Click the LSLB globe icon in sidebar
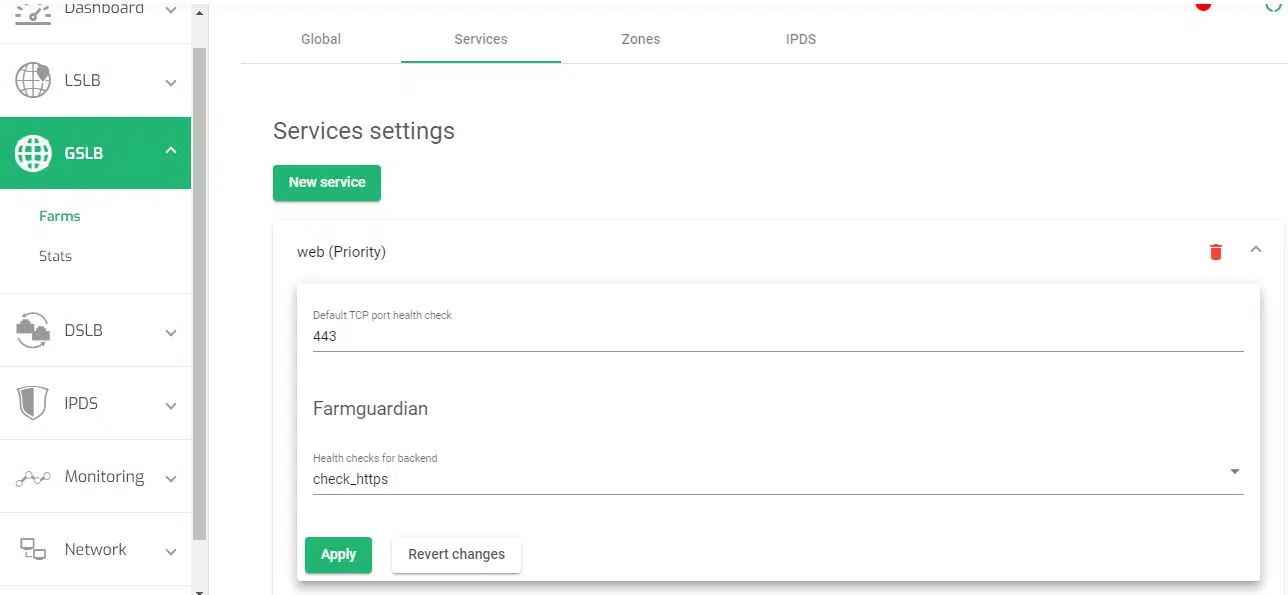The image size is (1288, 595). click(33, 80)
